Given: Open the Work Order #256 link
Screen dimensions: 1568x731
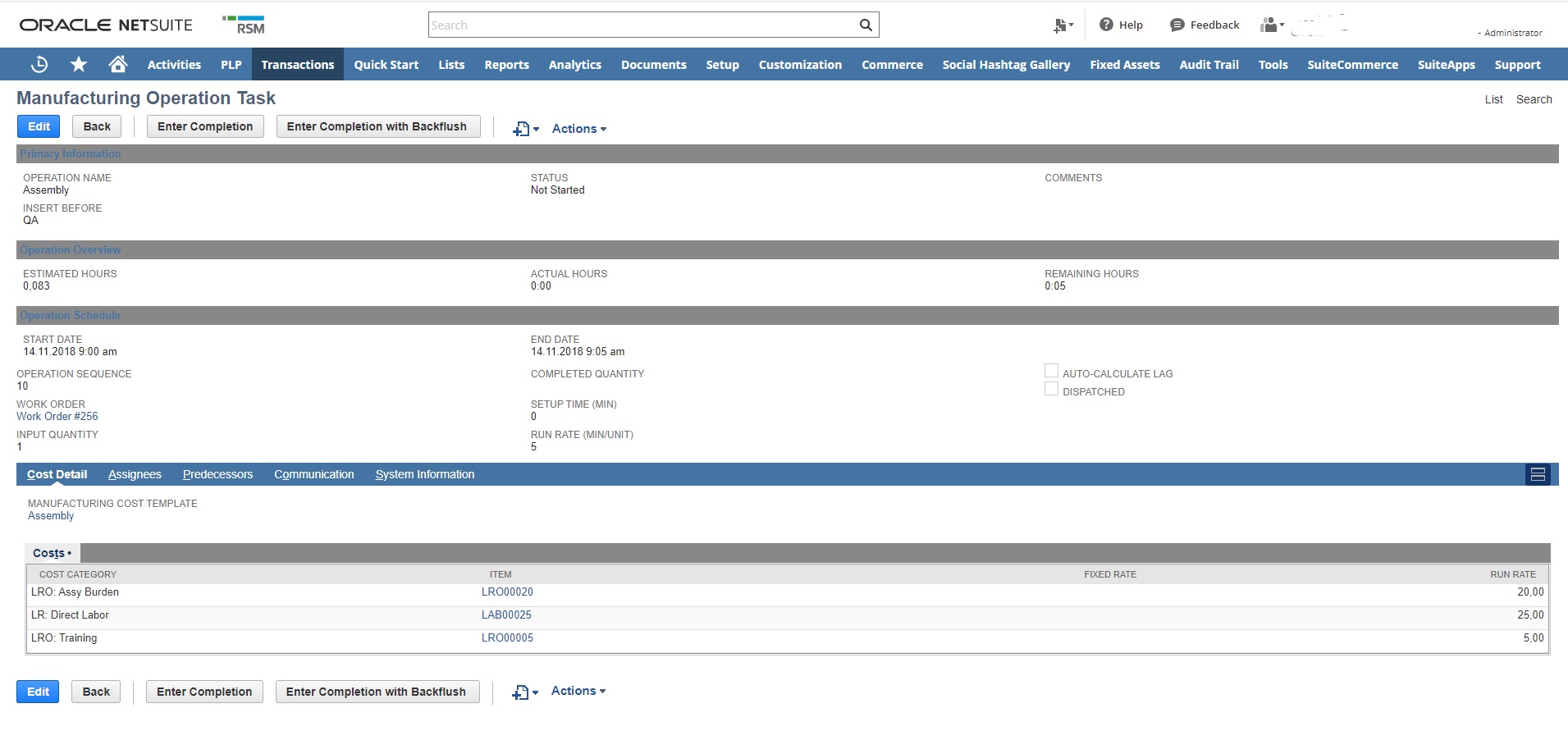Looking at the screenshot, I should 57,416.
